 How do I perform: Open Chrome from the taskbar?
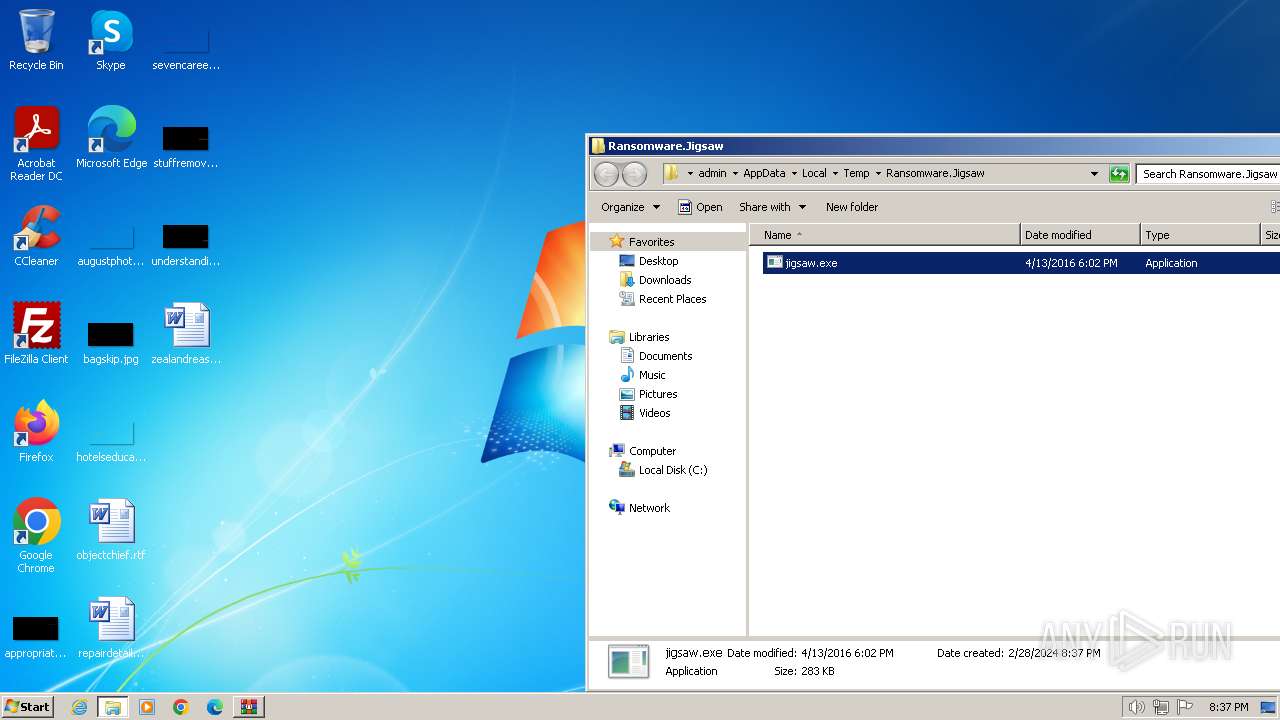pyautogui.click(x=181, y=707)
